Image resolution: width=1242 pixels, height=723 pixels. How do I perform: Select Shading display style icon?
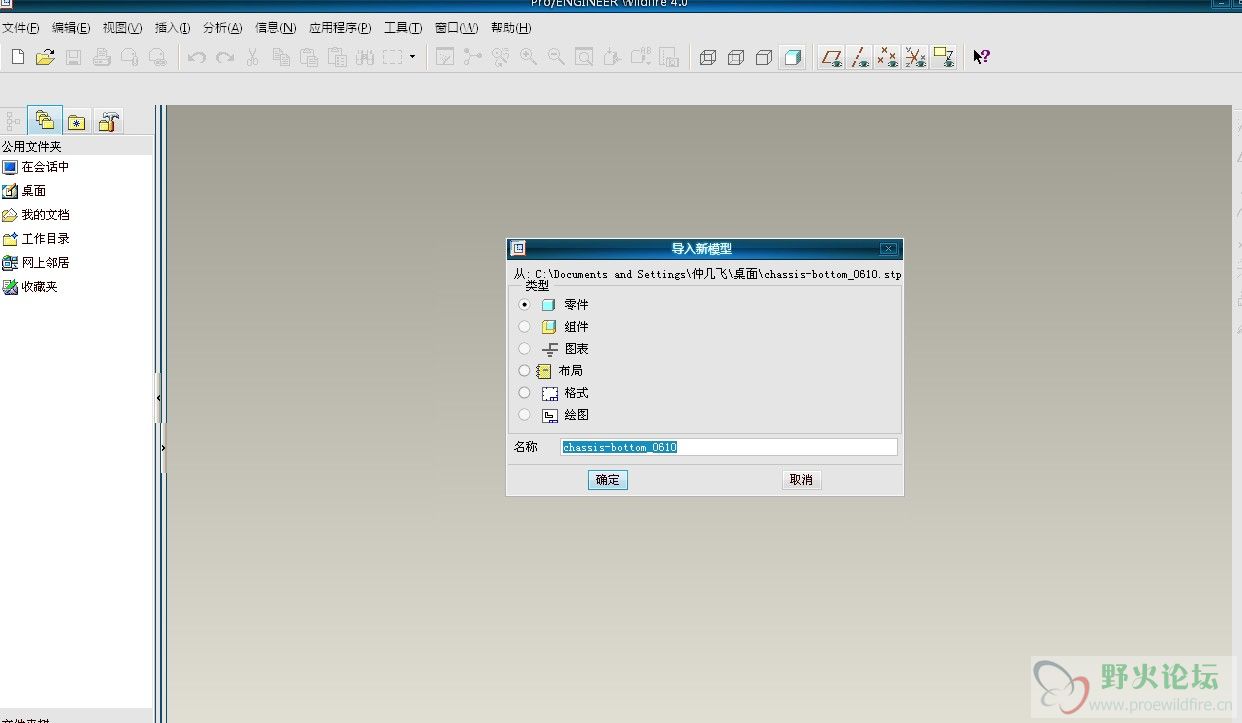click(x=792, y=57)
